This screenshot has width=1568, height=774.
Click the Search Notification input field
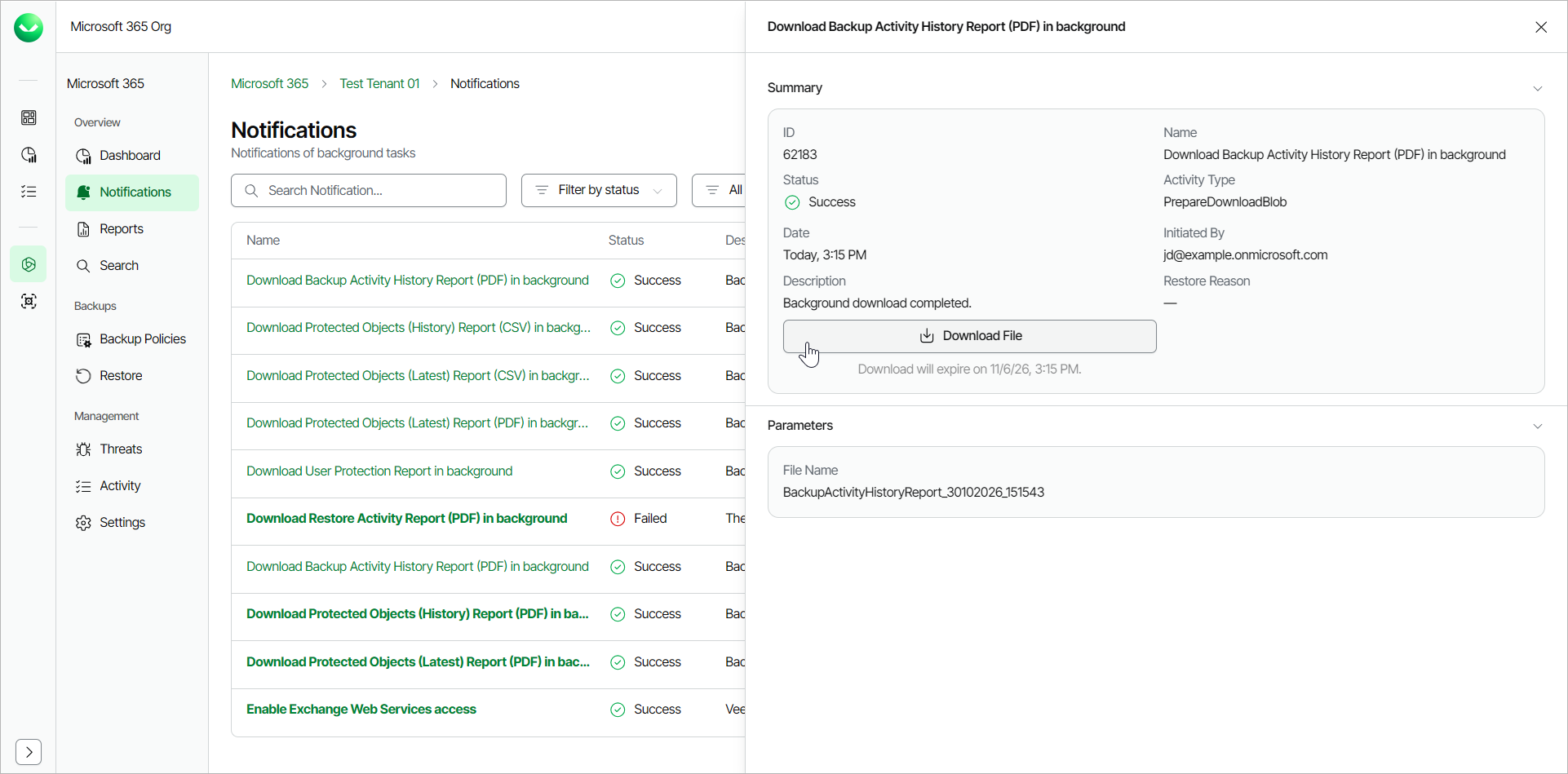point(369,190)
